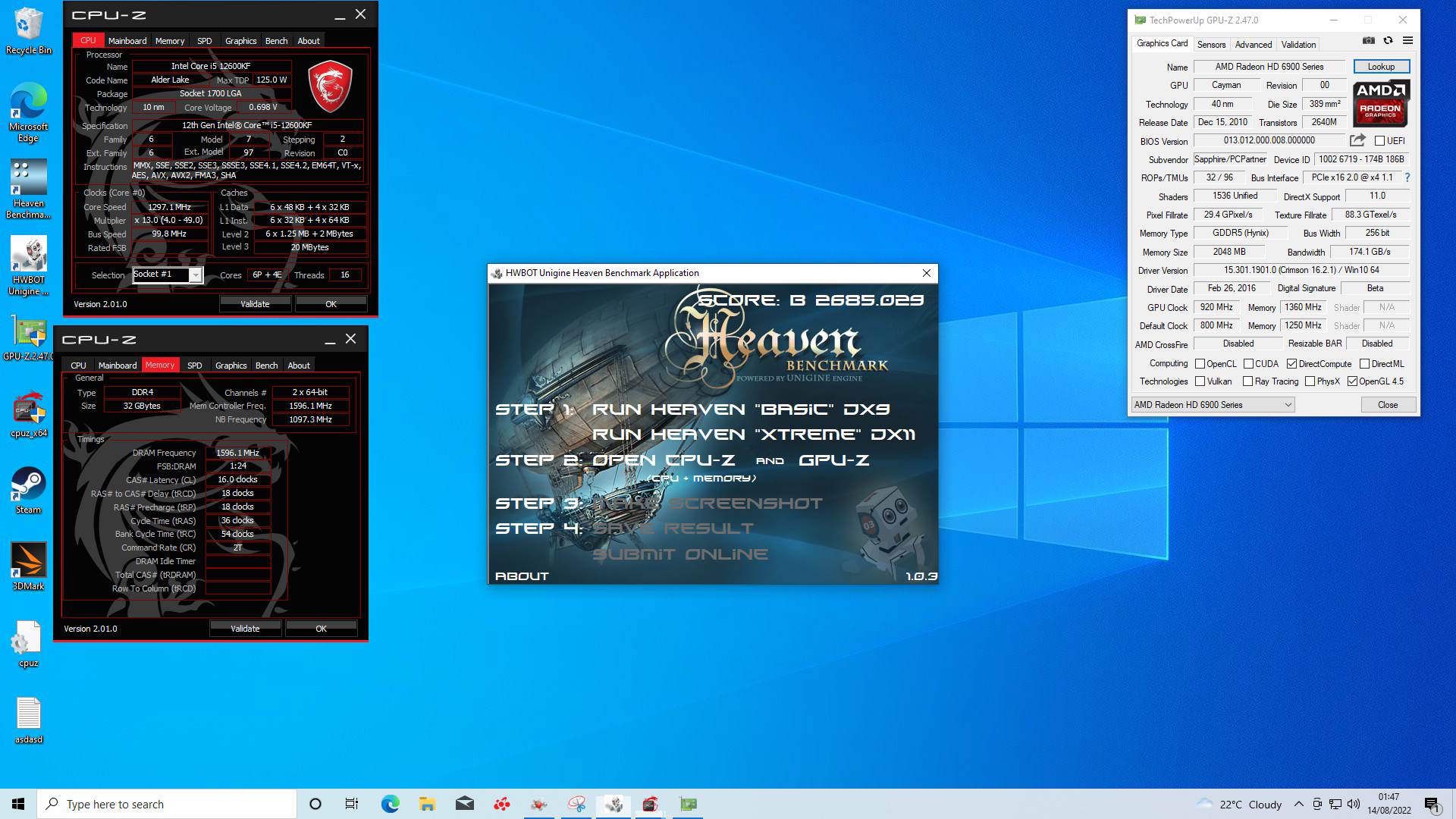This screenshot has height=819, width=1456.
Task: Click GPU-Z refresh icon
Action: (x=1388, y=40)
